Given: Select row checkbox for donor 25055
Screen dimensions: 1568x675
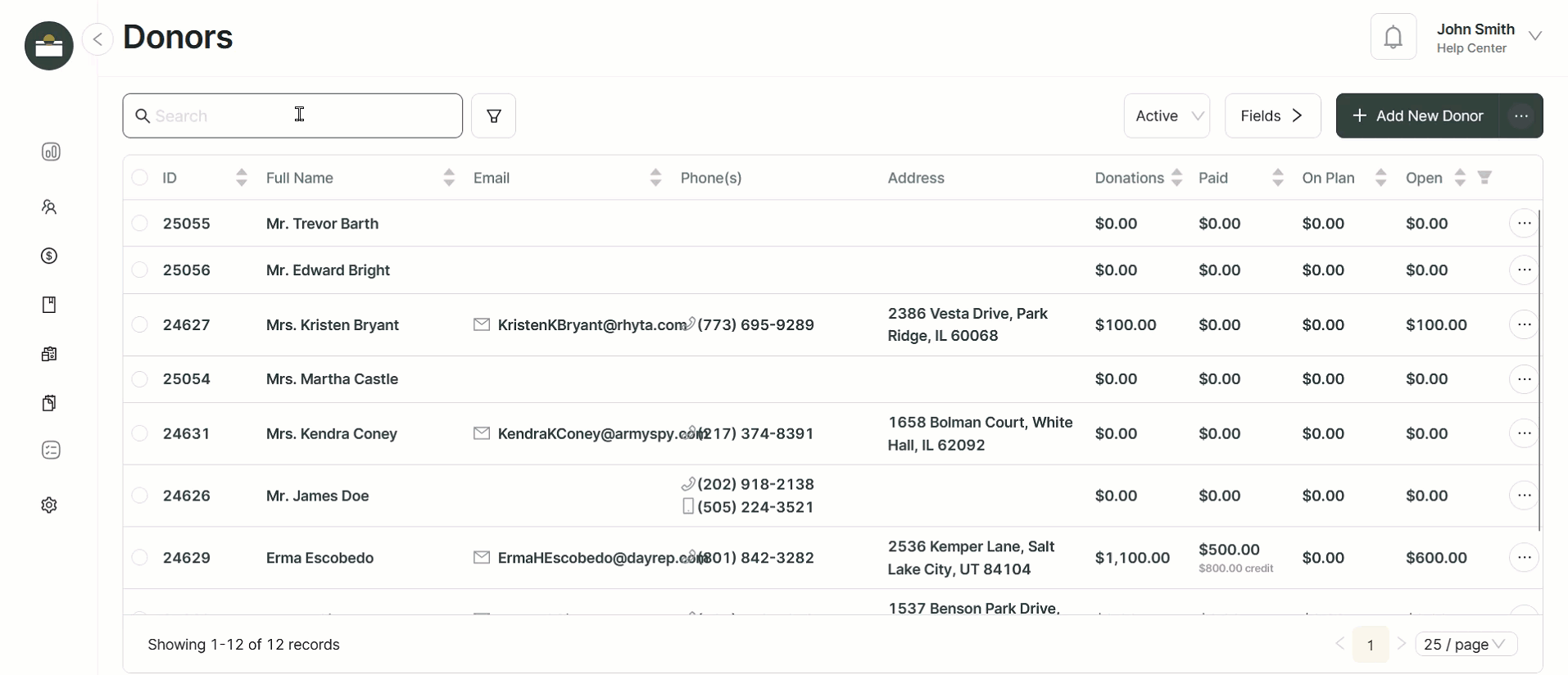Looking at the screenshot, I should click(x=140, y=224).
